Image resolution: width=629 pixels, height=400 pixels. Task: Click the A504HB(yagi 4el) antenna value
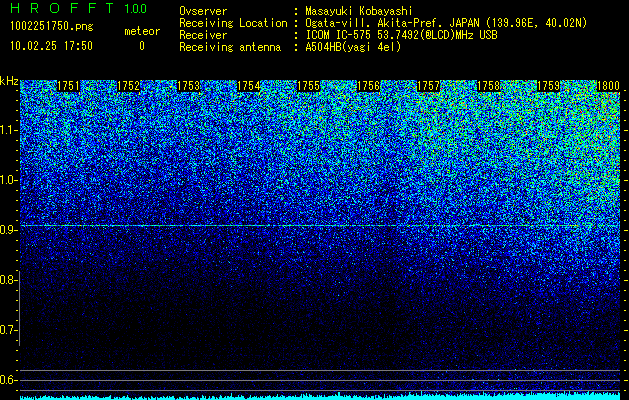353,47
